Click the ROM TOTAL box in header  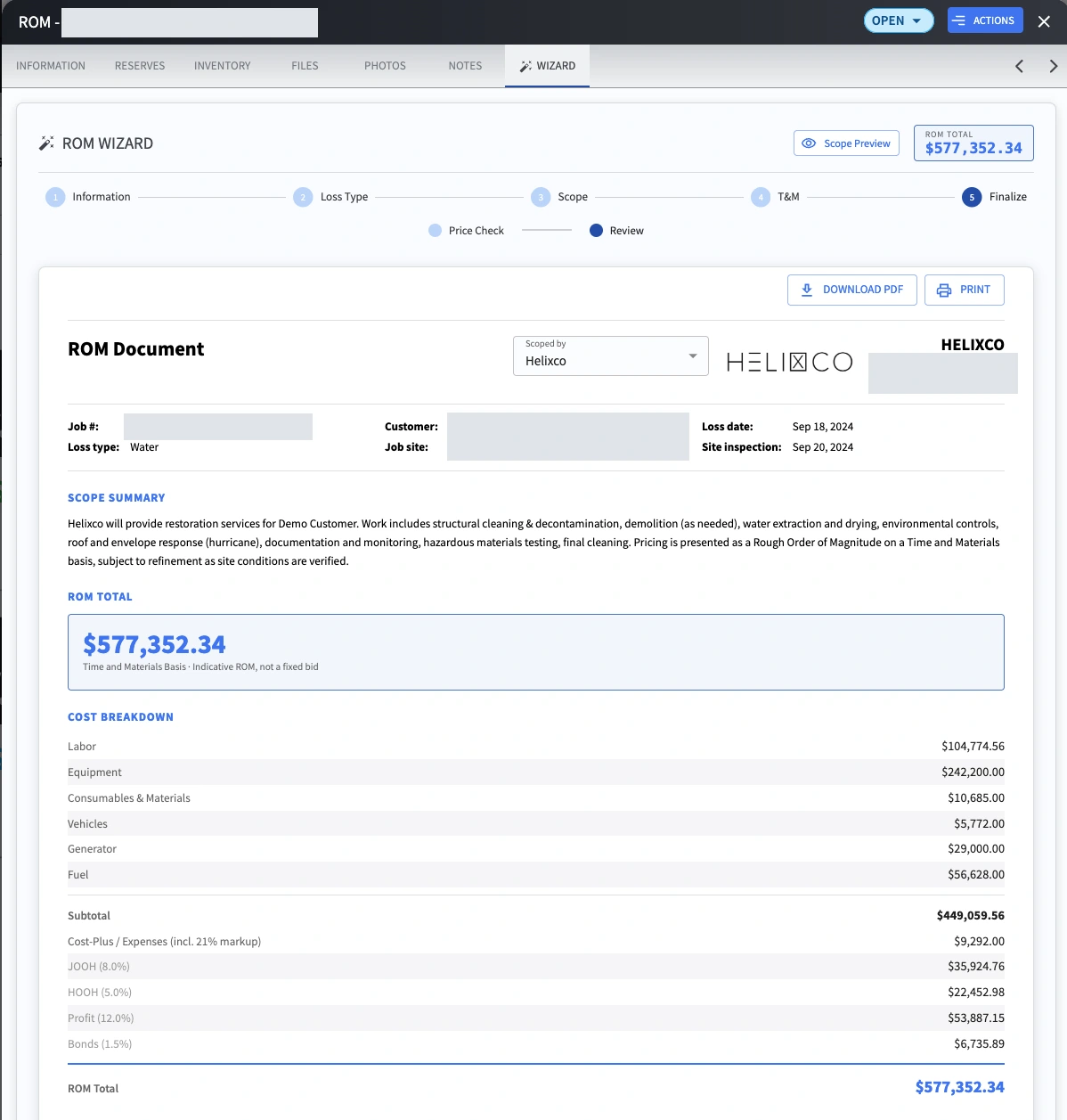point(973,143)
